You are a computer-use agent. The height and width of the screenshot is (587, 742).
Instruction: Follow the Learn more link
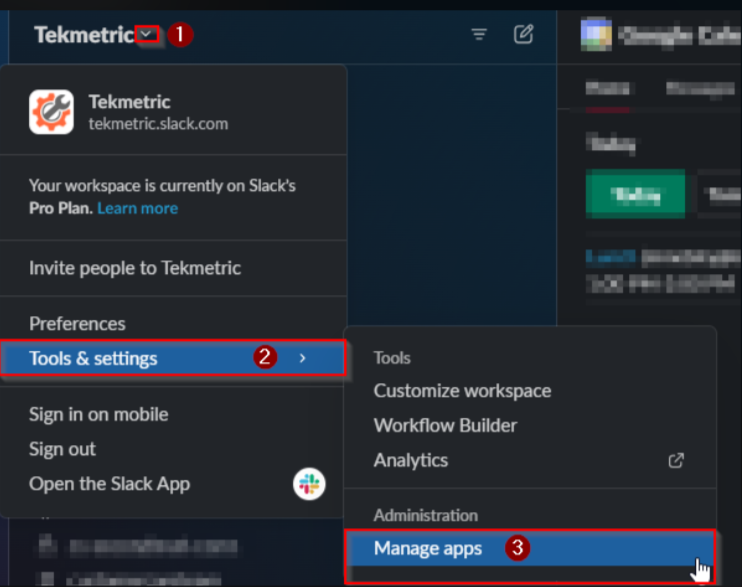click(x=137, y=208)
